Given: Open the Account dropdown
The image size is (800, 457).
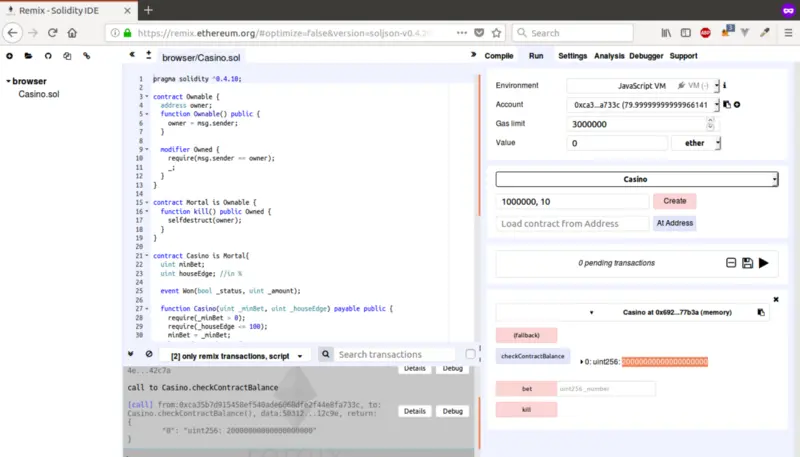Looking at the screenshot, I should pos(643,105).
